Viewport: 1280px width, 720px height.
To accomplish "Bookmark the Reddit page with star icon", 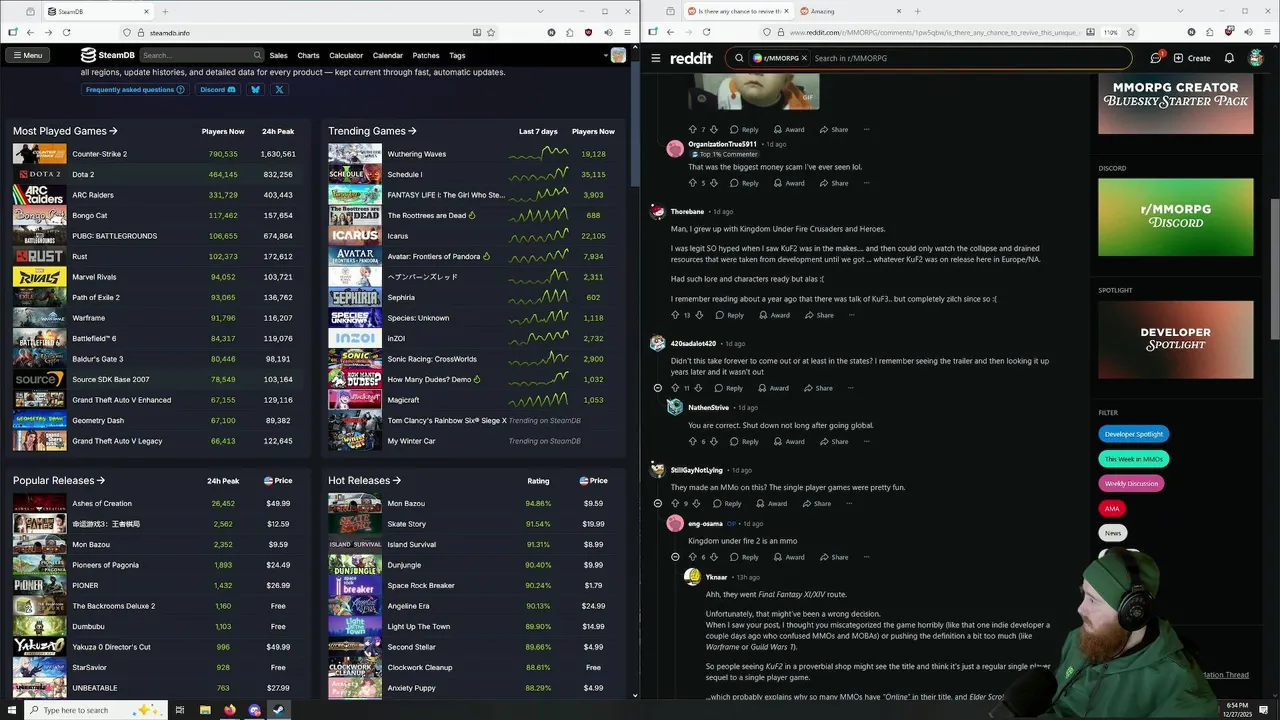I will pyautogui.click(x=1129, y=32).
